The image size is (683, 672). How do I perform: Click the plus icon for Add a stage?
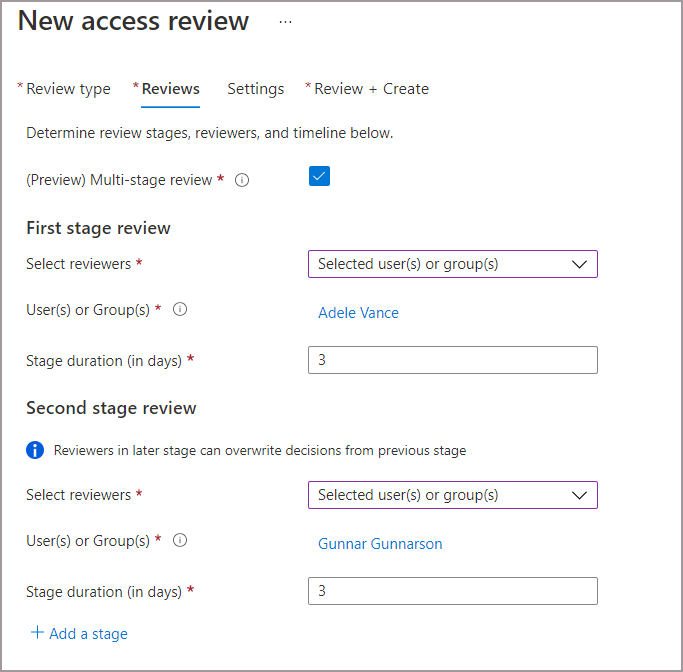coord(37,633)
